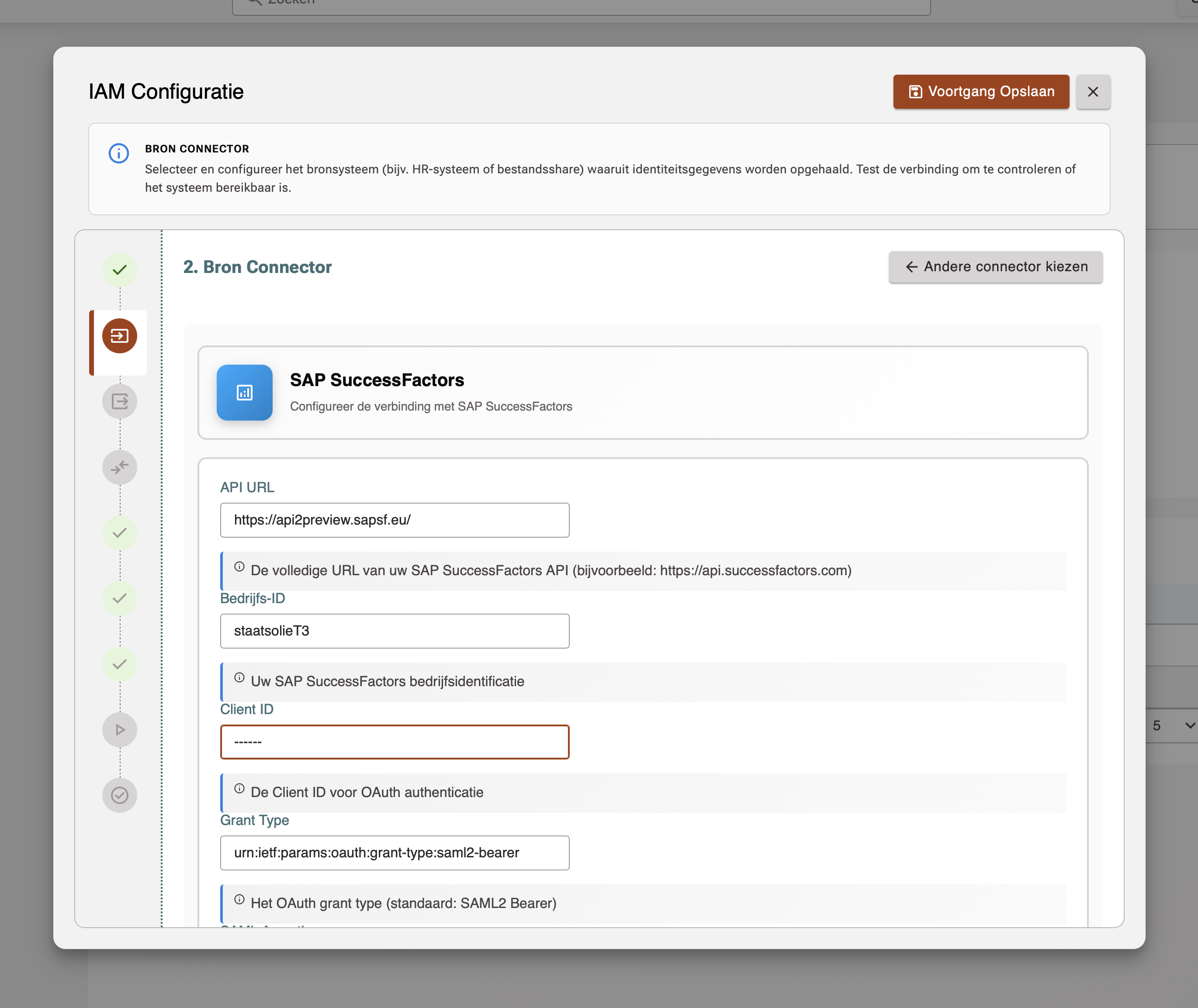Click the Andere connector kiezen button
Screen dimensions: 1198x1008
coord(995,266)
